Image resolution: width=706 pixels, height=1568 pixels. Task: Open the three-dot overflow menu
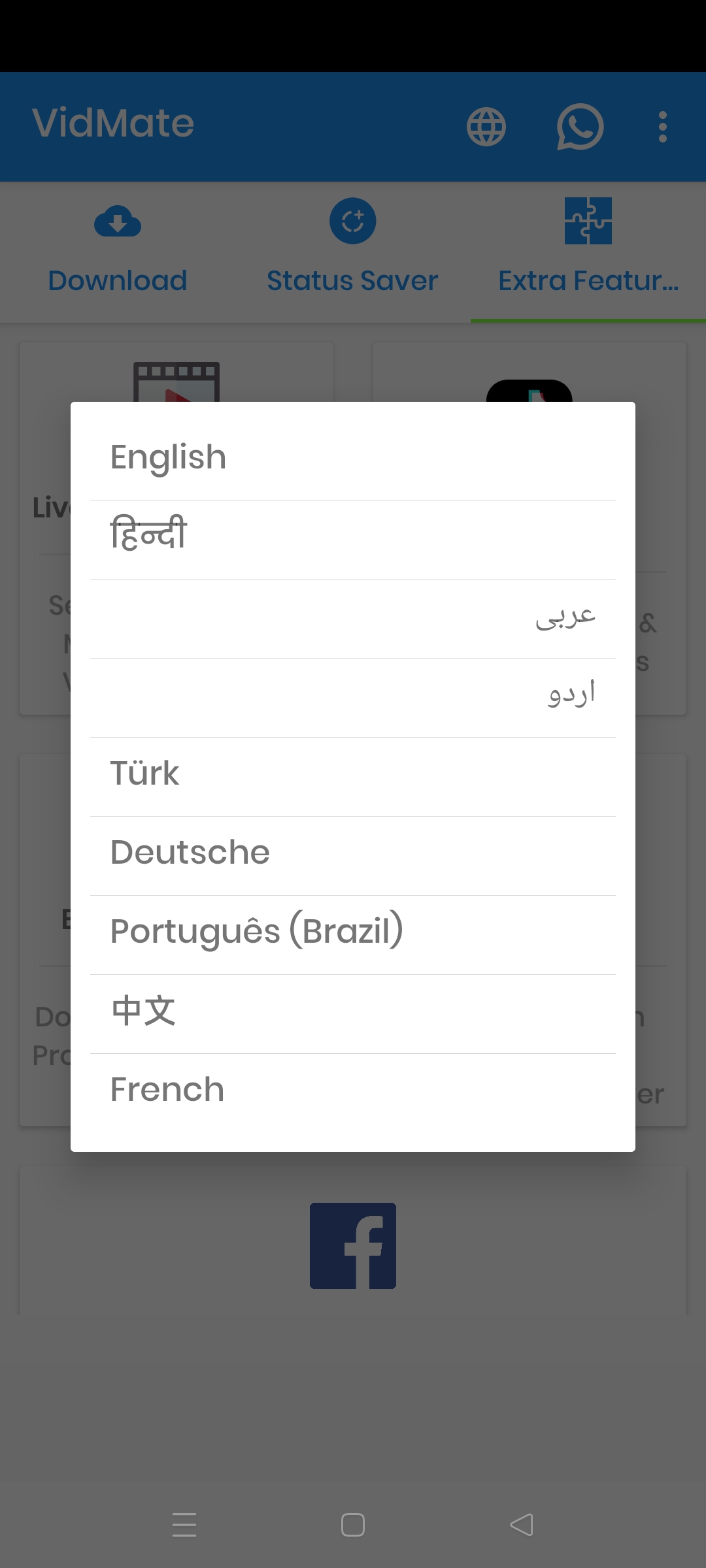click(x=663, y=127)
